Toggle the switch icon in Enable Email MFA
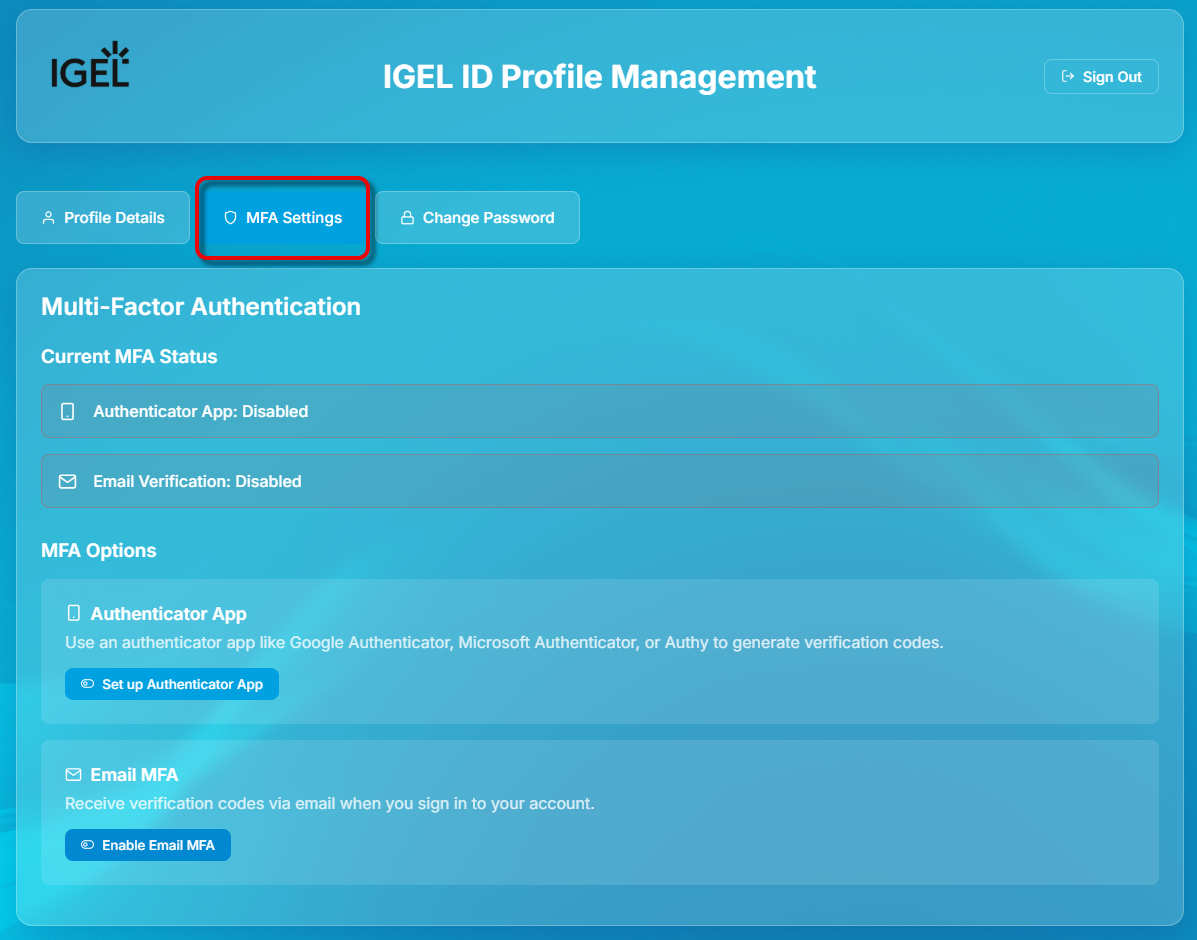1197x940 pixels. 88,845
